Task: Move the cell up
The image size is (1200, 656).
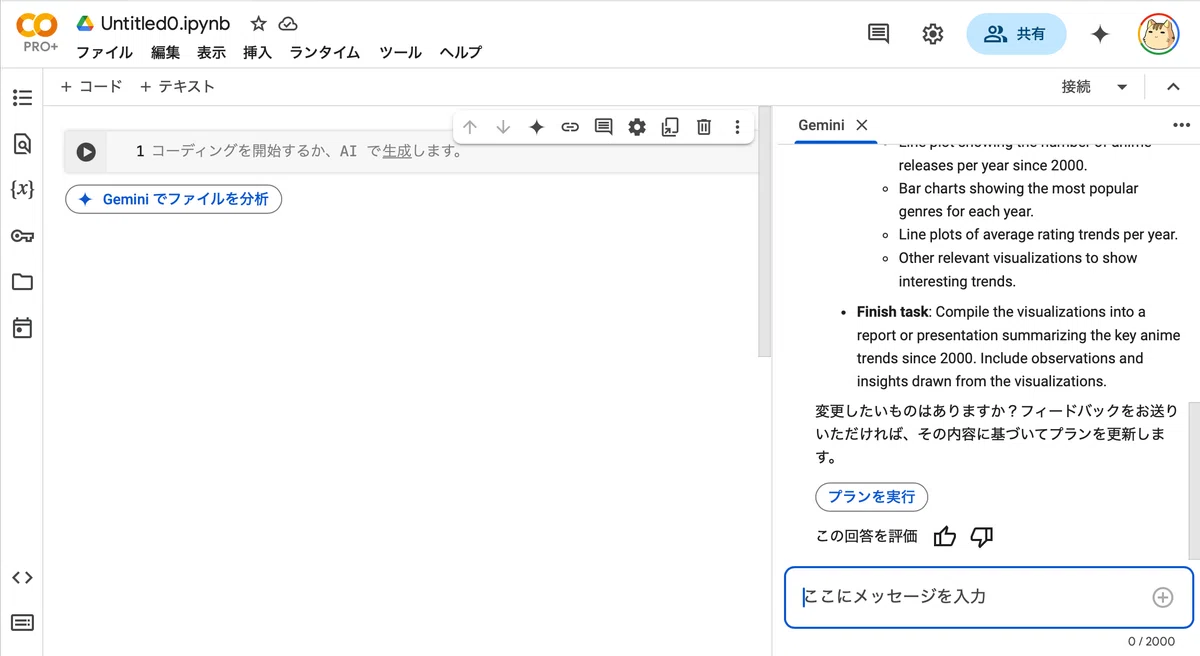Action: 470,127
